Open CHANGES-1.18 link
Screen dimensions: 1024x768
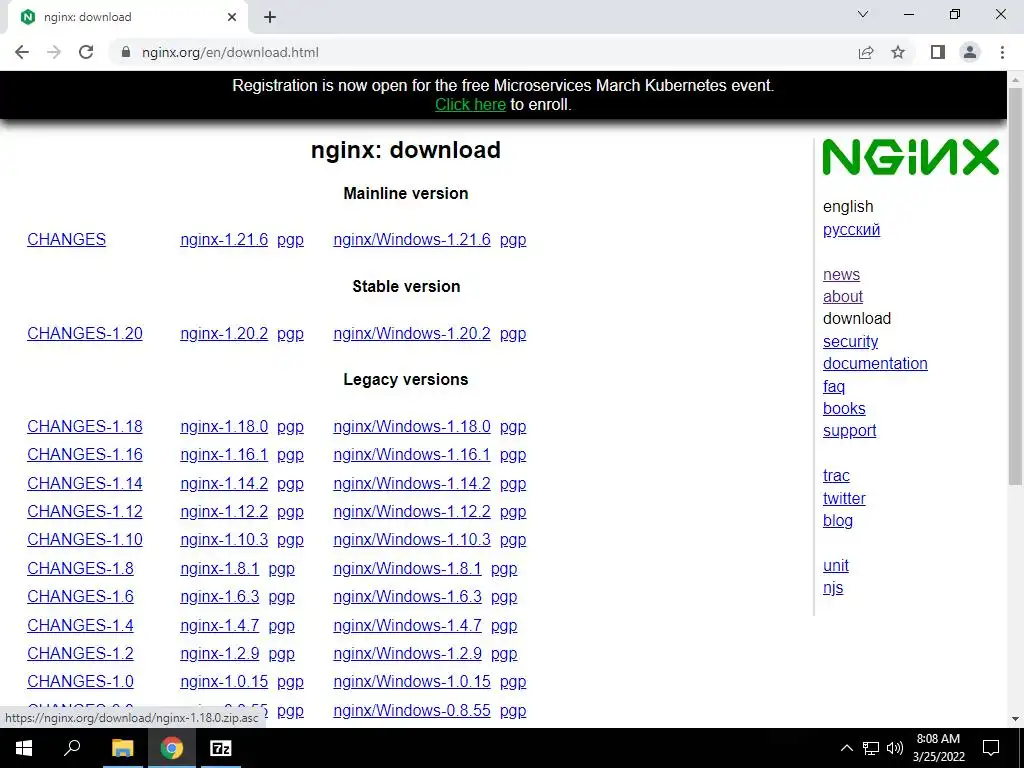pos(85,426)
